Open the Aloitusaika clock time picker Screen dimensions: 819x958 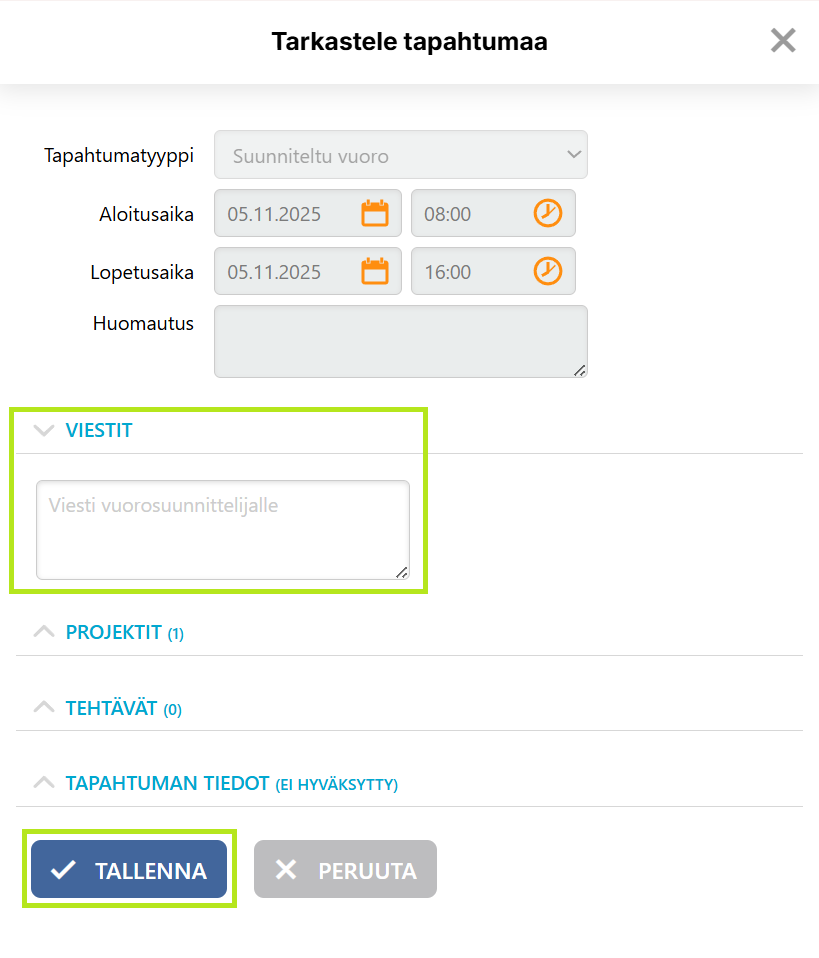[548, 213]
